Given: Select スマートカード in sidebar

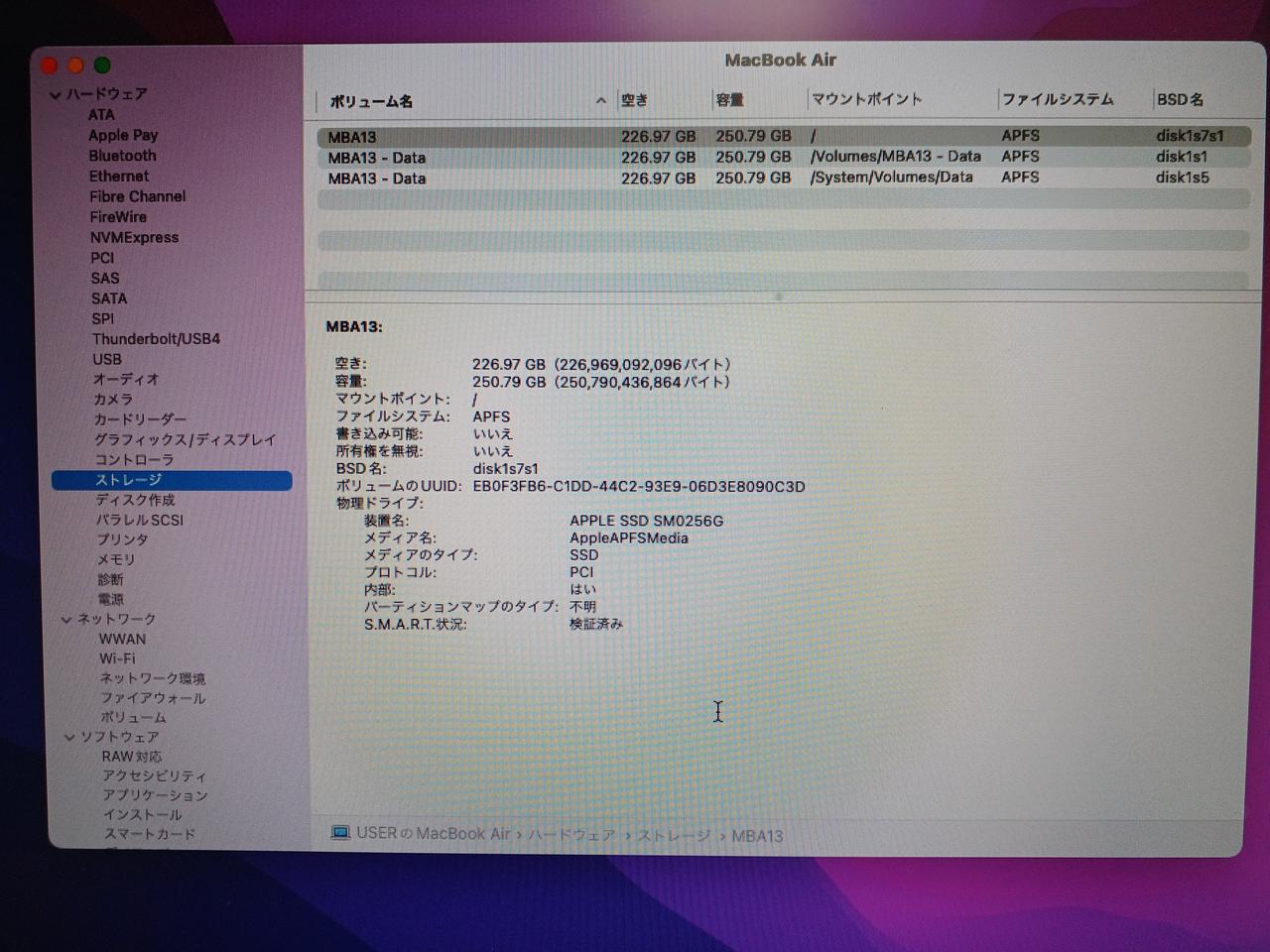Looking at the screenshot, I should pos(150,834).
